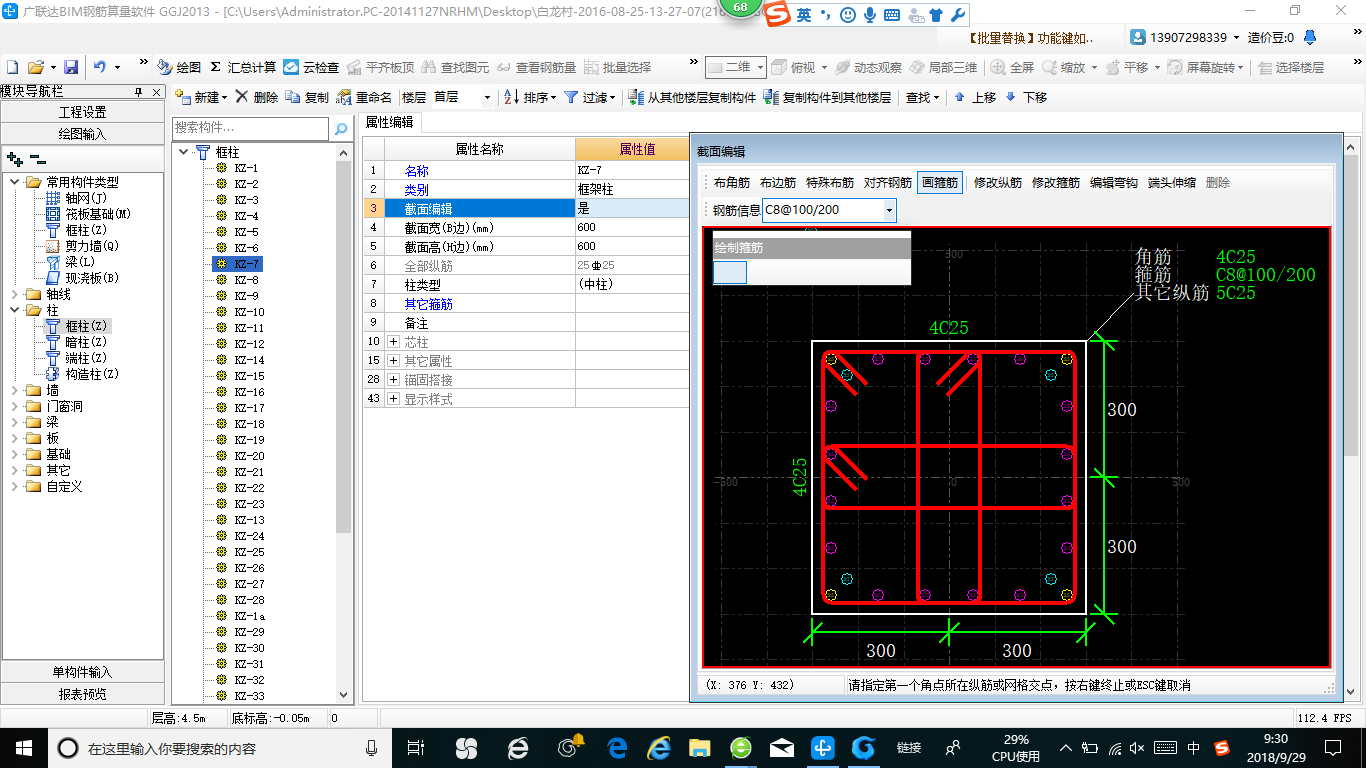
Task: Open the 工程设置 panel button
Action: click(x=82, y=112)
